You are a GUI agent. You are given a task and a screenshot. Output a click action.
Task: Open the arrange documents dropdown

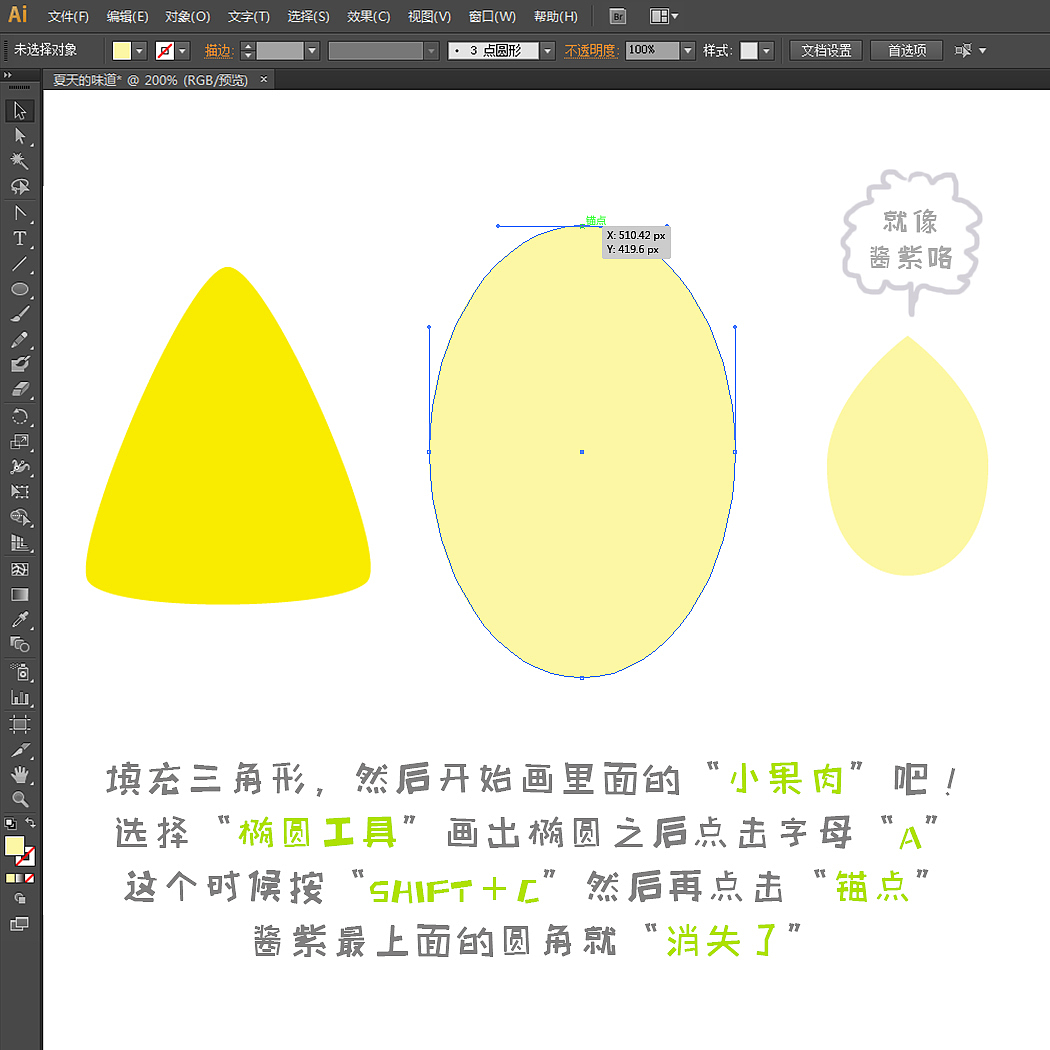coord(664,16)
